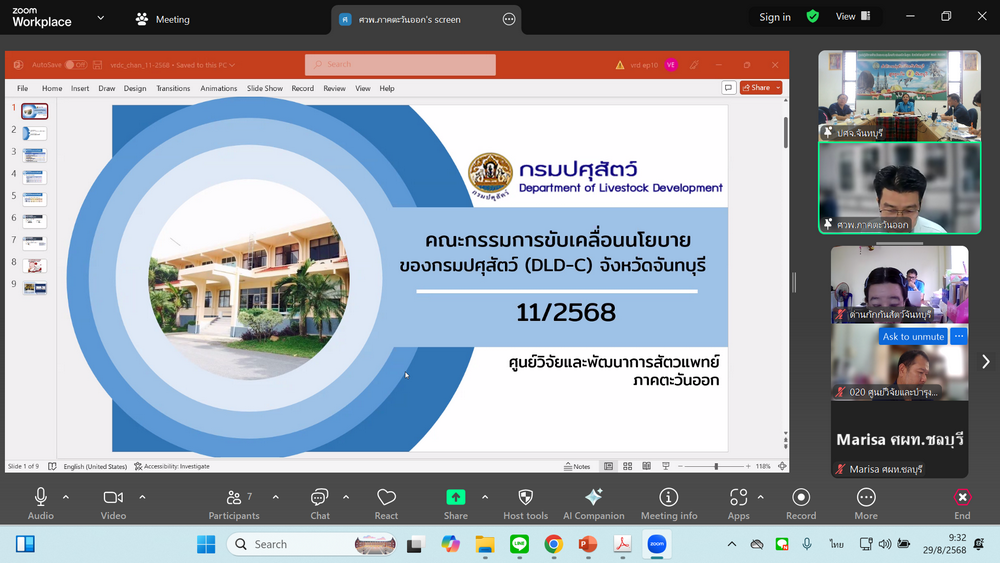Screen dimensions: 1000x563
Task: Click the green Share screen button
Action: click(455, 504)
